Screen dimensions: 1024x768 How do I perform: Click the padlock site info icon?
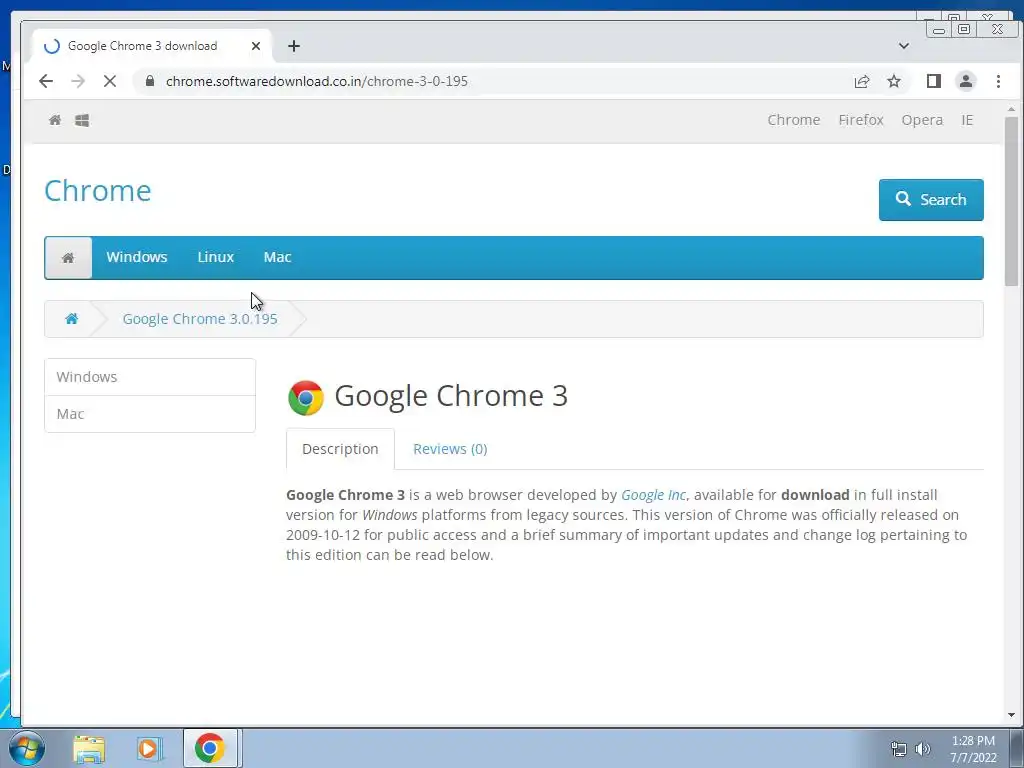(x=150, y=81)
